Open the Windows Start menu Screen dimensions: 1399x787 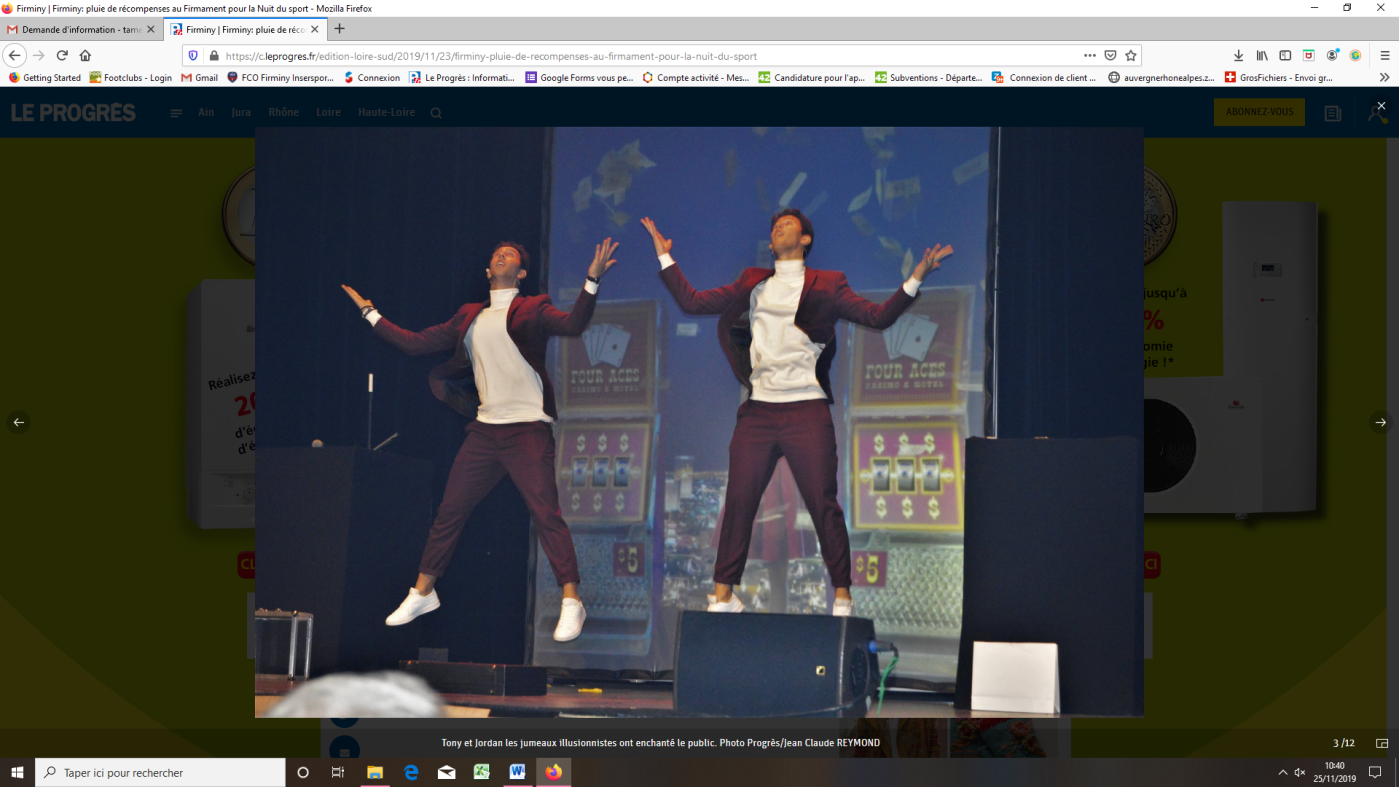17,772
